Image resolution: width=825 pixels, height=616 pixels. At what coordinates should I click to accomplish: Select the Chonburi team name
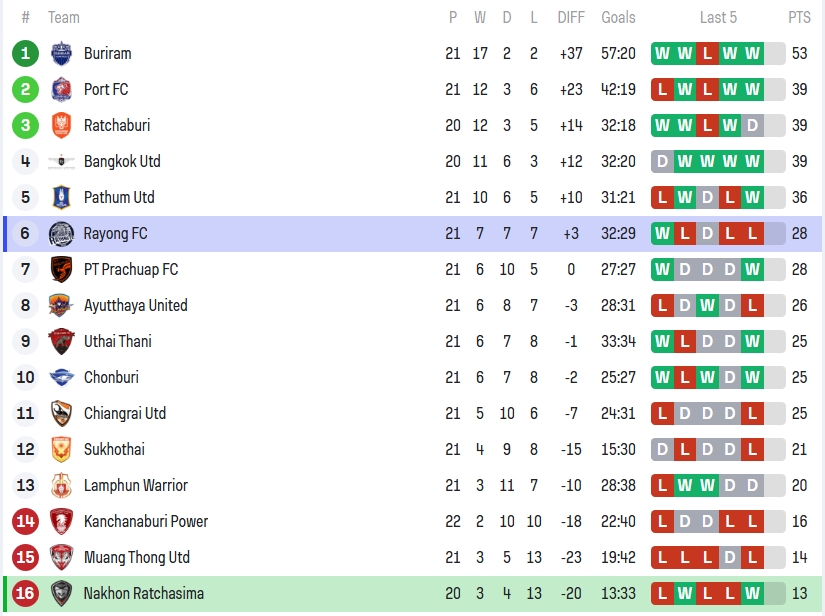111,377
